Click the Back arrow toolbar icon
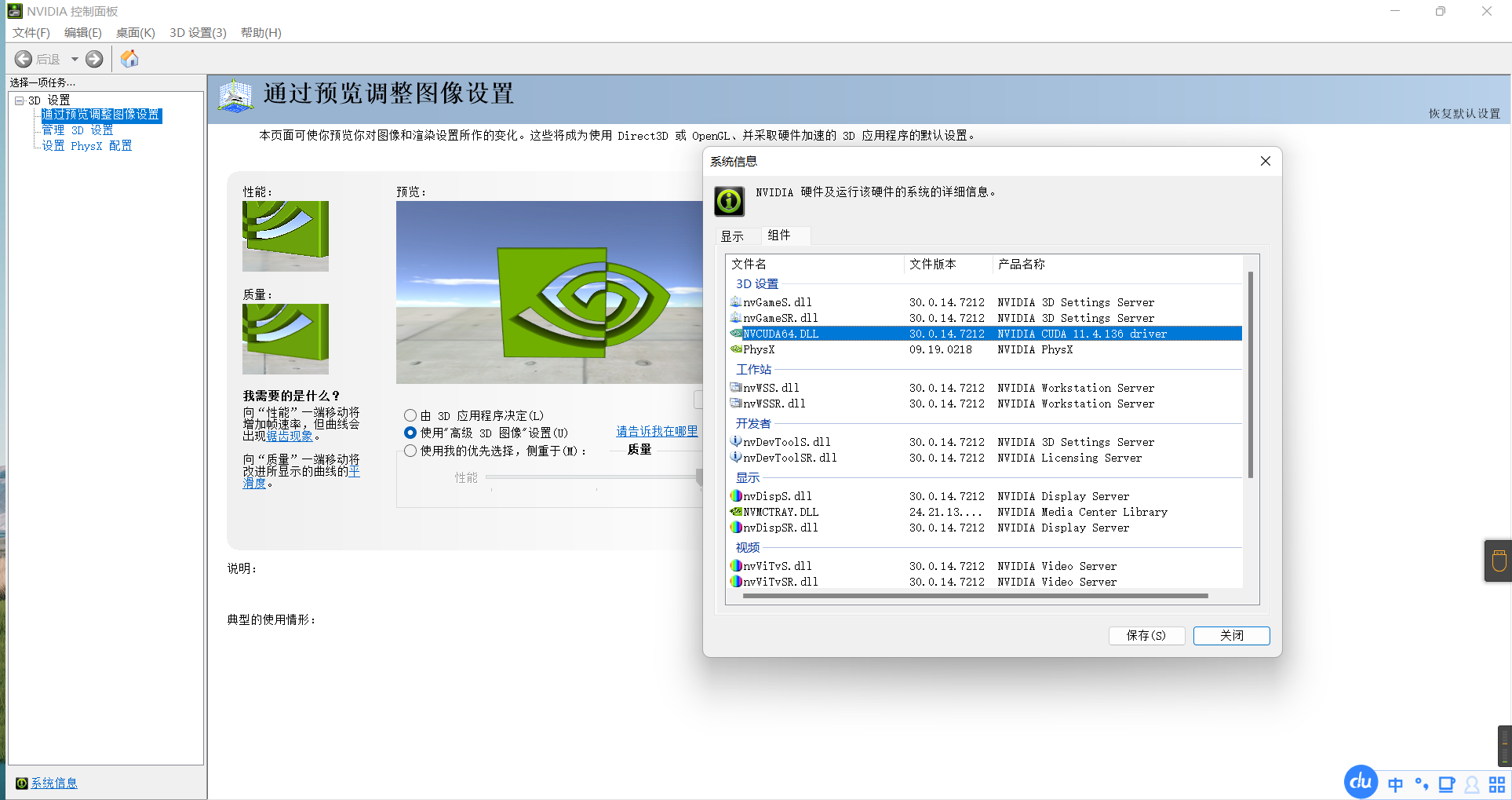 tap(24, 59)
